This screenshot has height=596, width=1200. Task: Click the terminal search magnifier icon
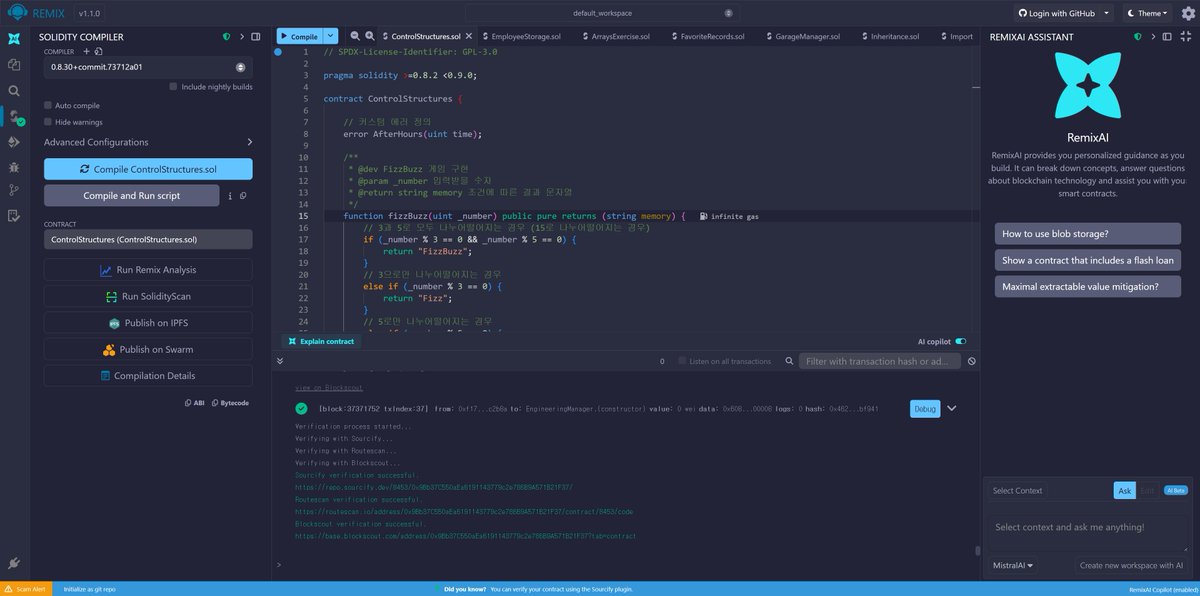point(789,361)
